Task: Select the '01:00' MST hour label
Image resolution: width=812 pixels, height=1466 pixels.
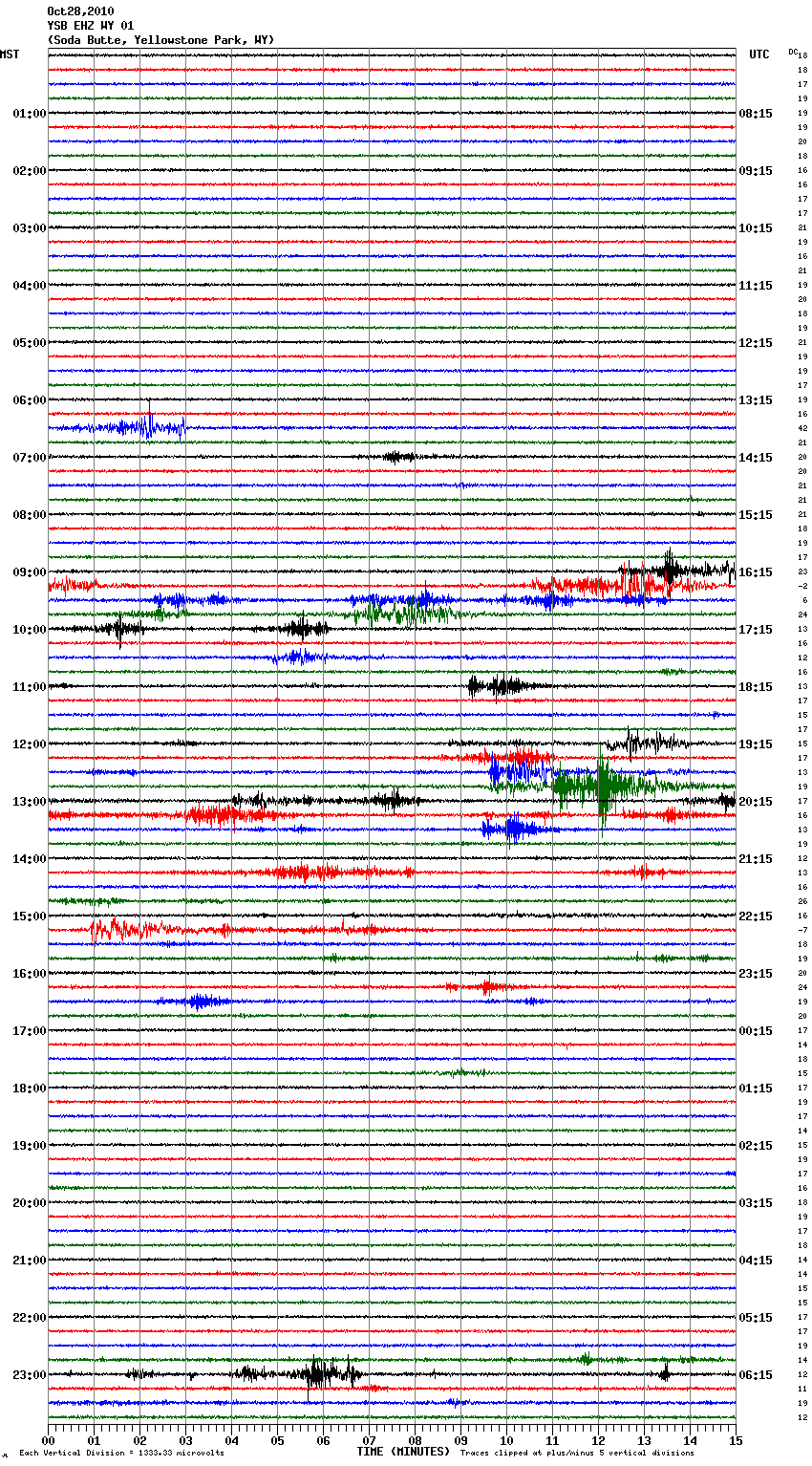Action: coord(29,114)
